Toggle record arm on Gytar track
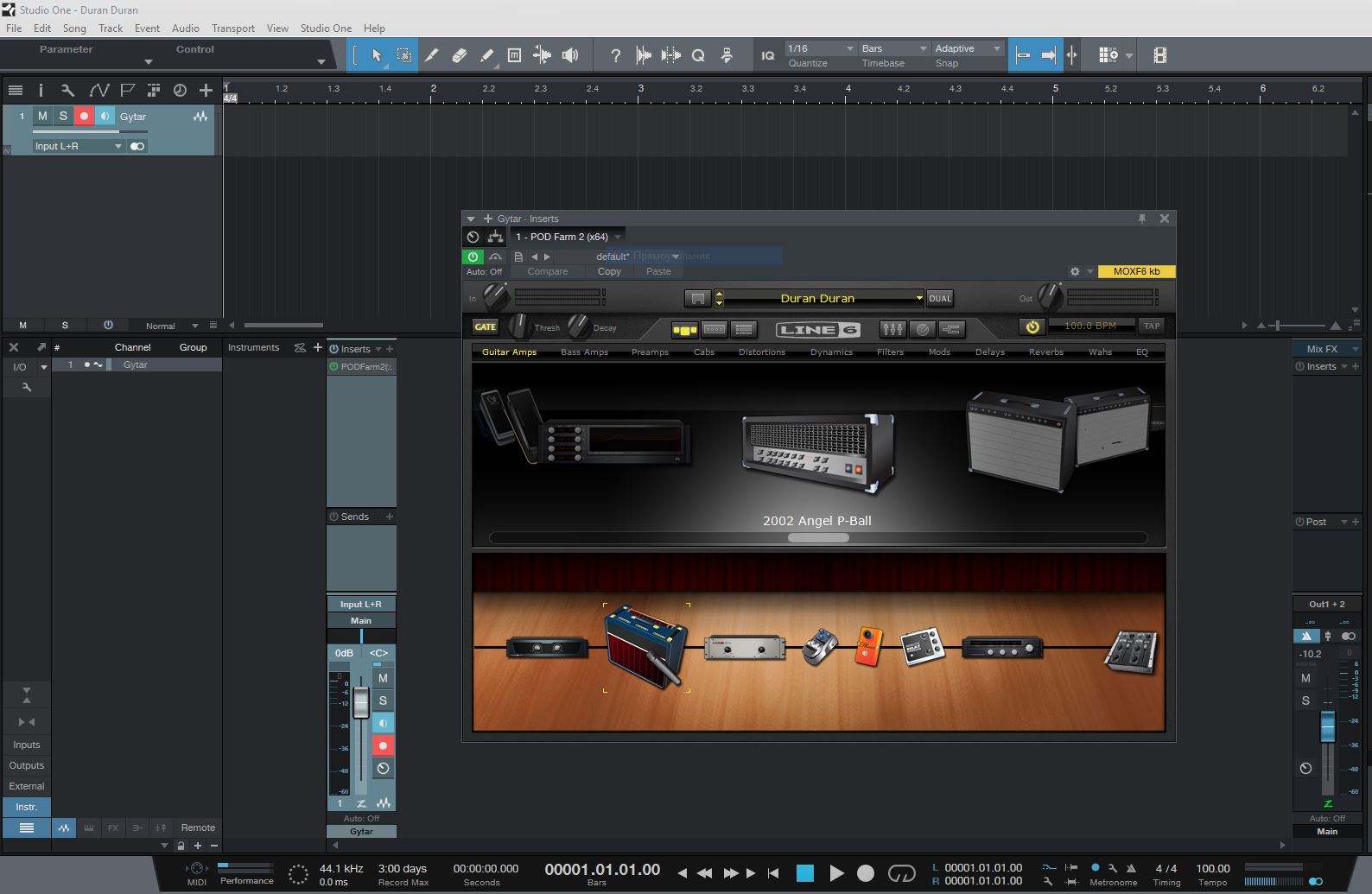This screenshot has width=1372, height=894. (x=84, y=116)
